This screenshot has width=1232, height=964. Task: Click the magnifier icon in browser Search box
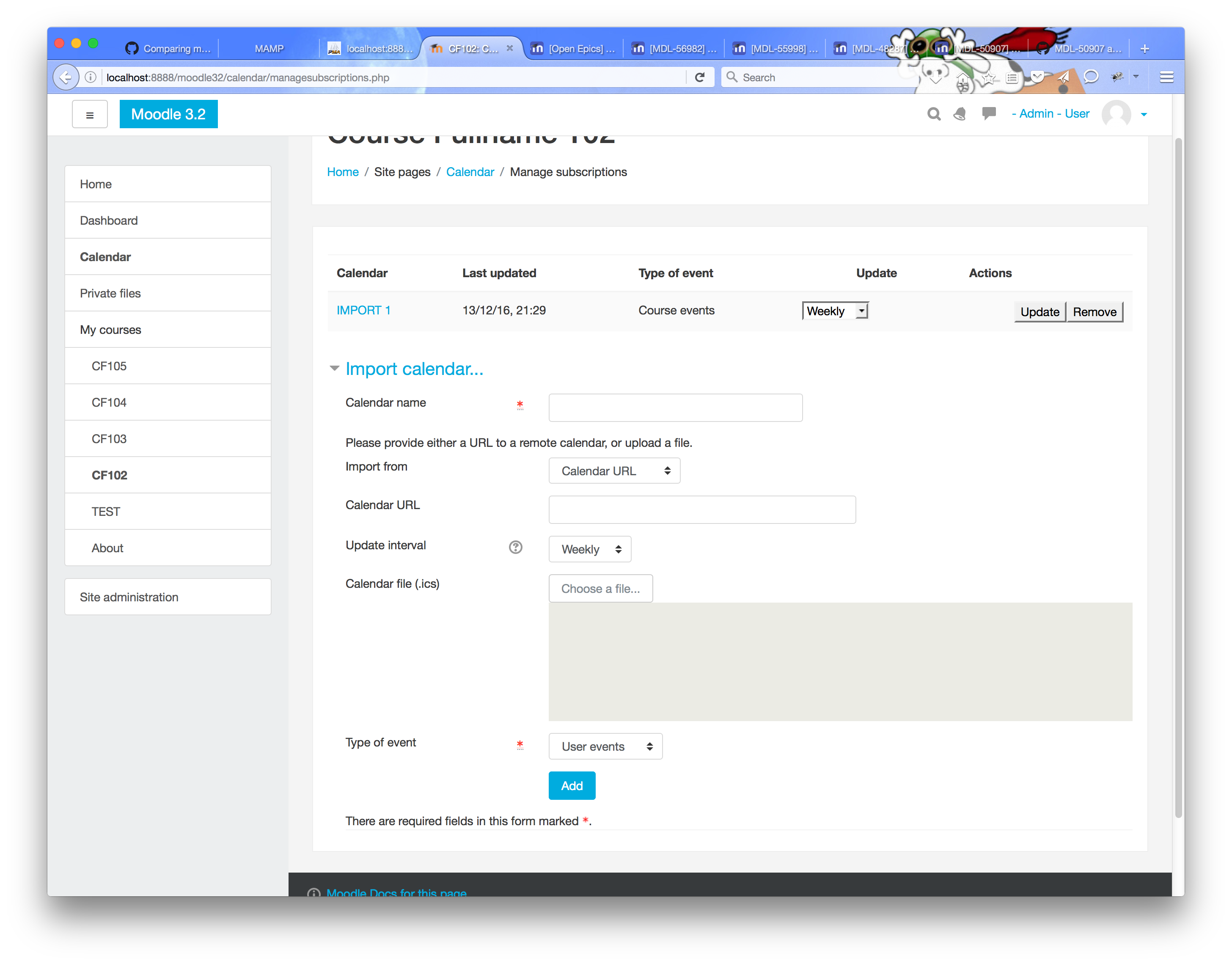[731, 77]
